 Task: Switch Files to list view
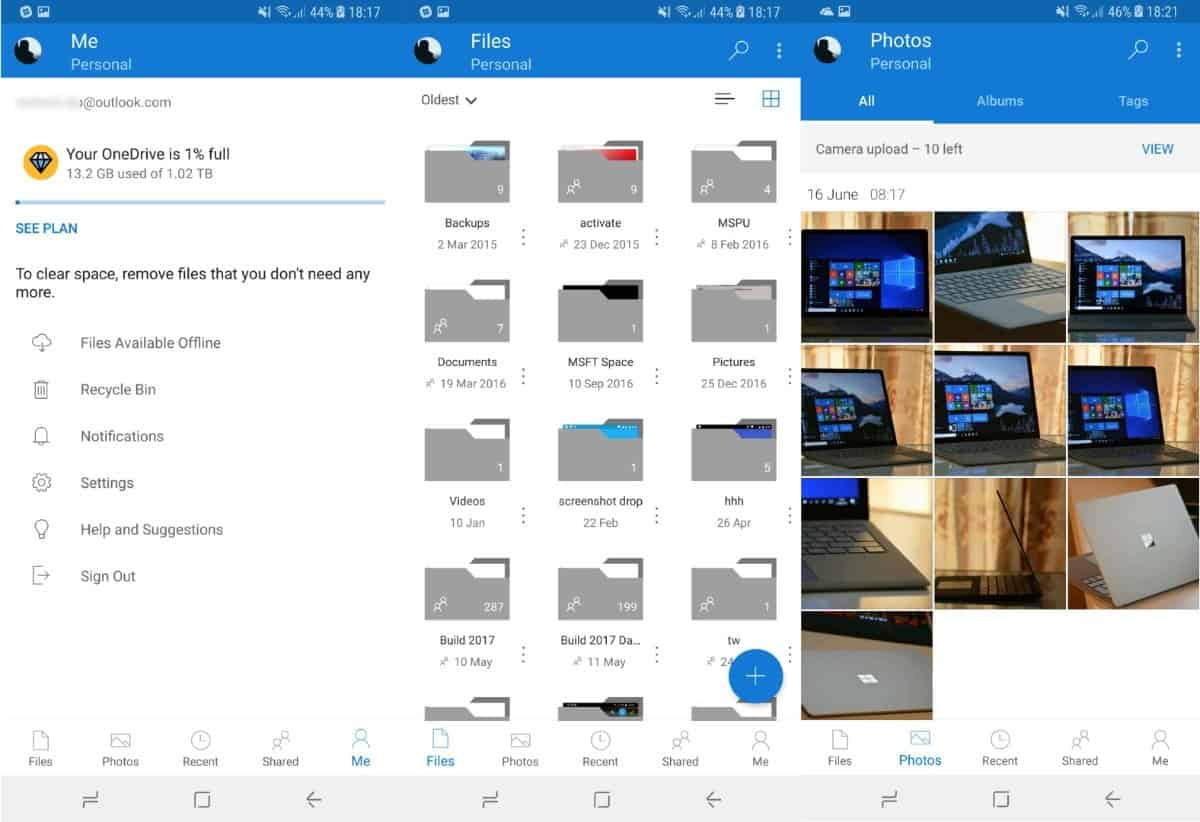[x=724, y=99]
